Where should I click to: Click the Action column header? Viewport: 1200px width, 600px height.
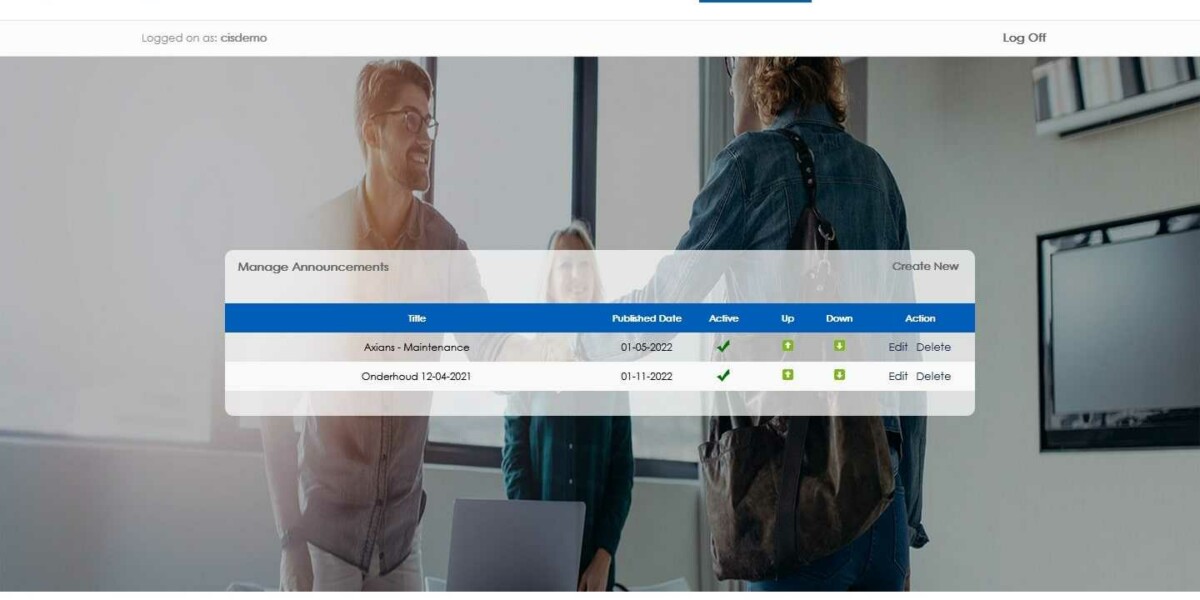[920, 318]
